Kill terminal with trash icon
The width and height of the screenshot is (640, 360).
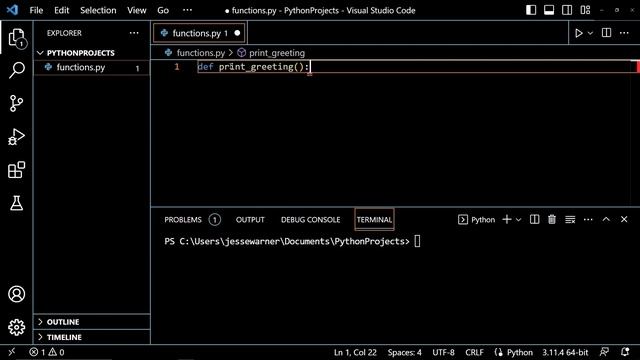[x=552, y=219]
